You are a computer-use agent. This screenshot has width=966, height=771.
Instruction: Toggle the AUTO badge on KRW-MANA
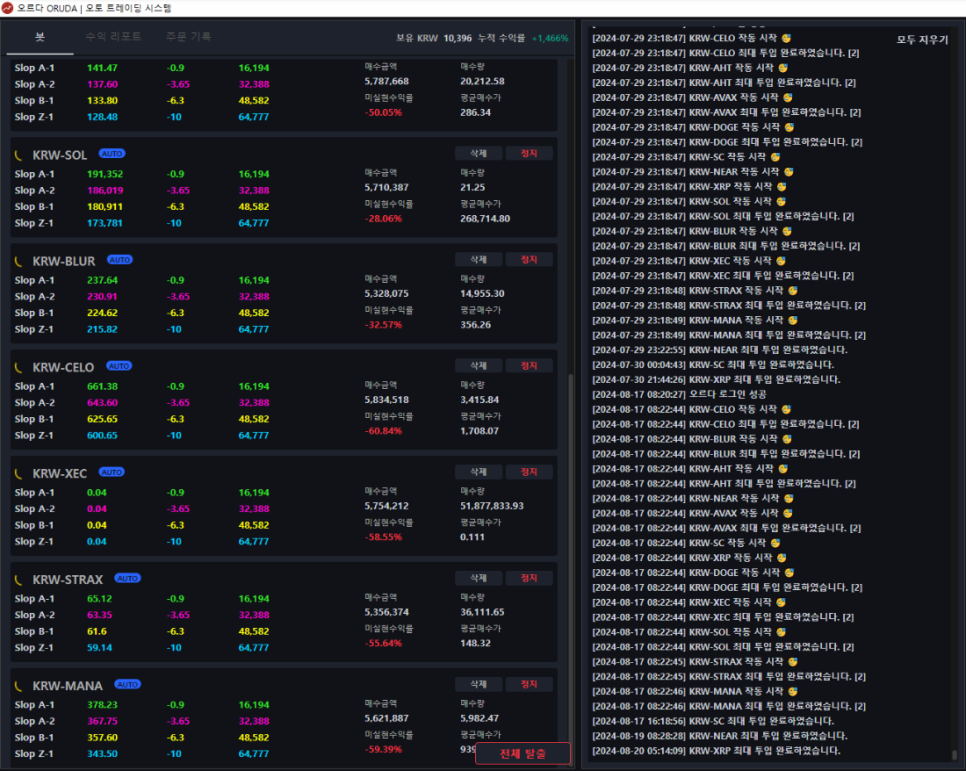pos(128,684)
